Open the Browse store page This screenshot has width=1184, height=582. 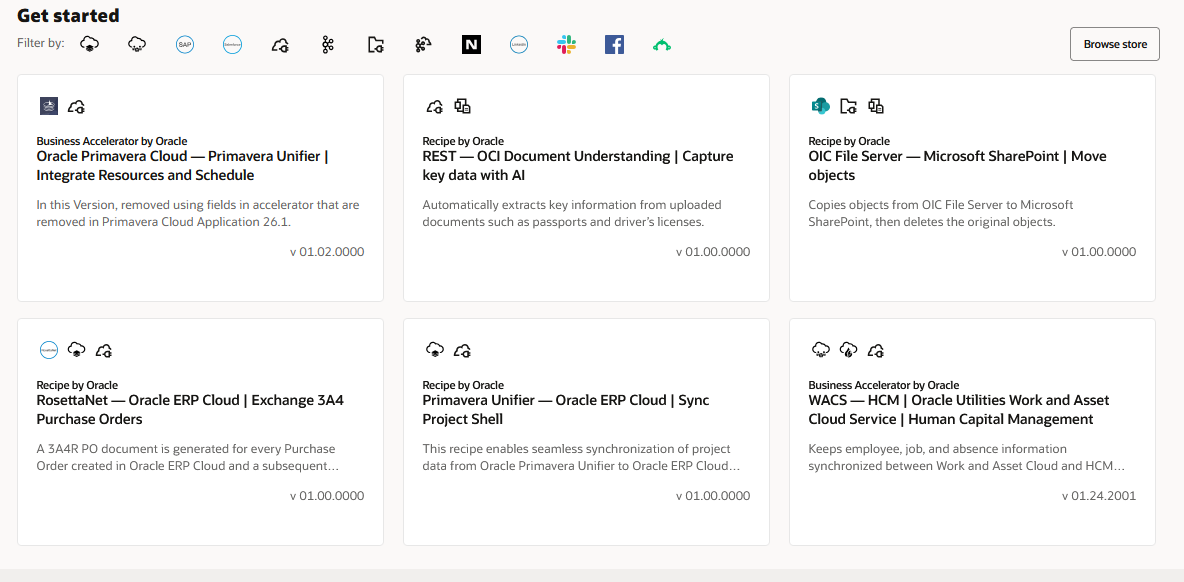(x=1114, y=44)
